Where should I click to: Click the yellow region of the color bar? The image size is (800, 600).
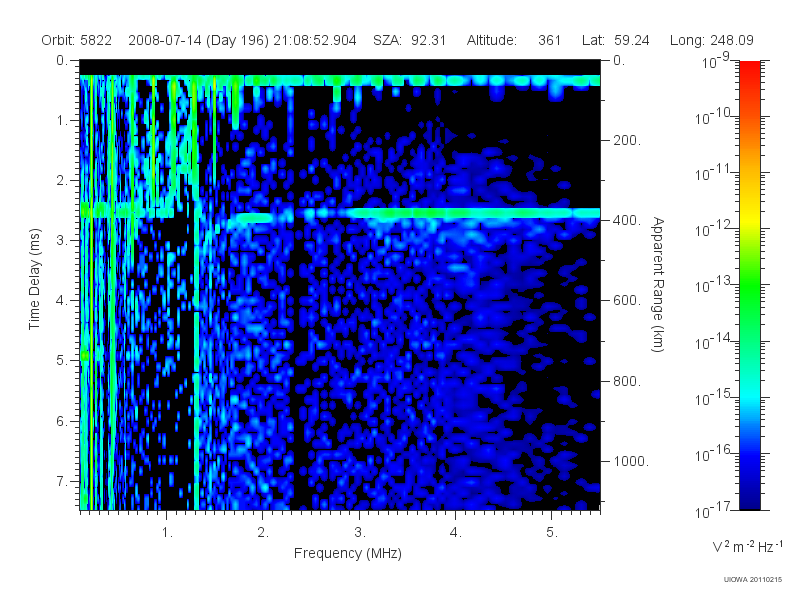tap(749, 219)
